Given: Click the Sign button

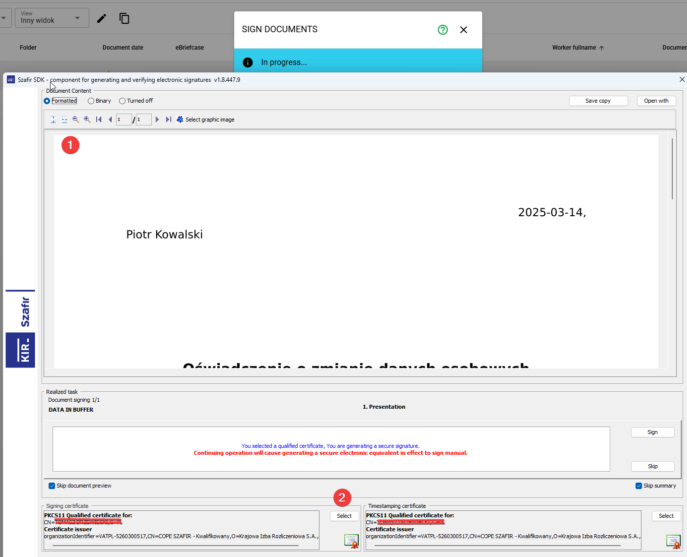Looking at the screenshot, I should tap(652, 432).
